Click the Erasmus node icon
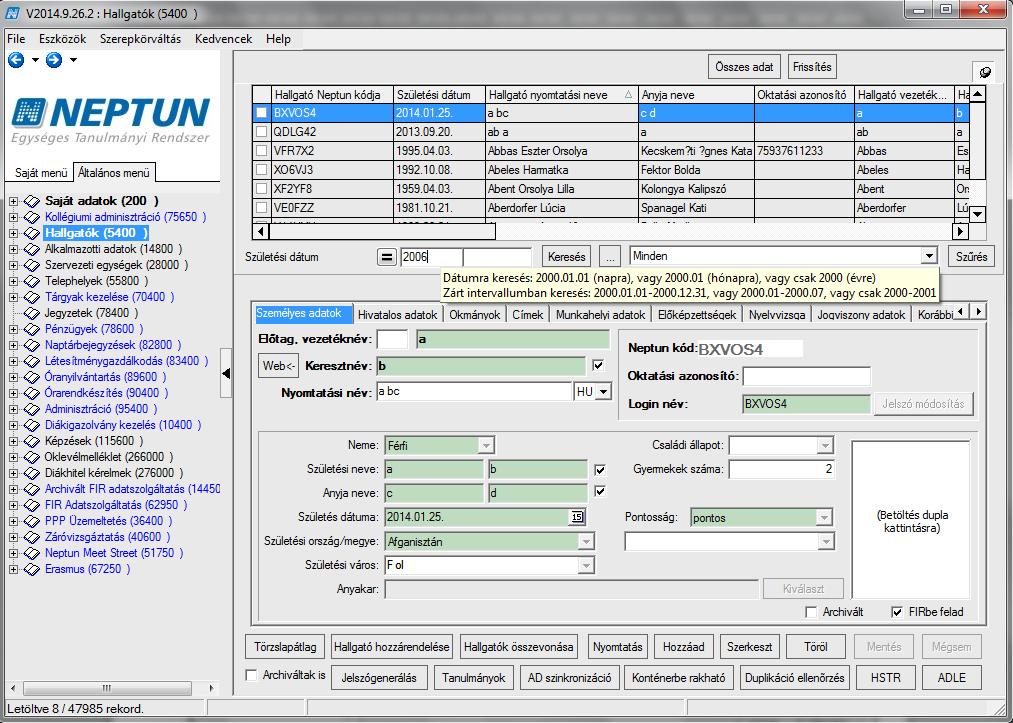 coord(32,569)
